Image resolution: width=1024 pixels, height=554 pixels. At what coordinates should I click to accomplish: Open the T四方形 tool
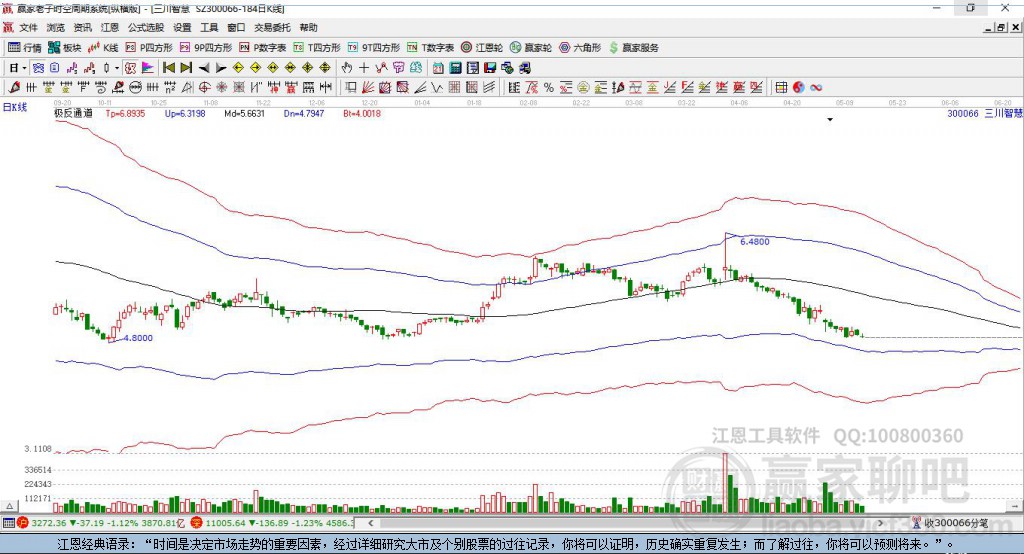317,48
